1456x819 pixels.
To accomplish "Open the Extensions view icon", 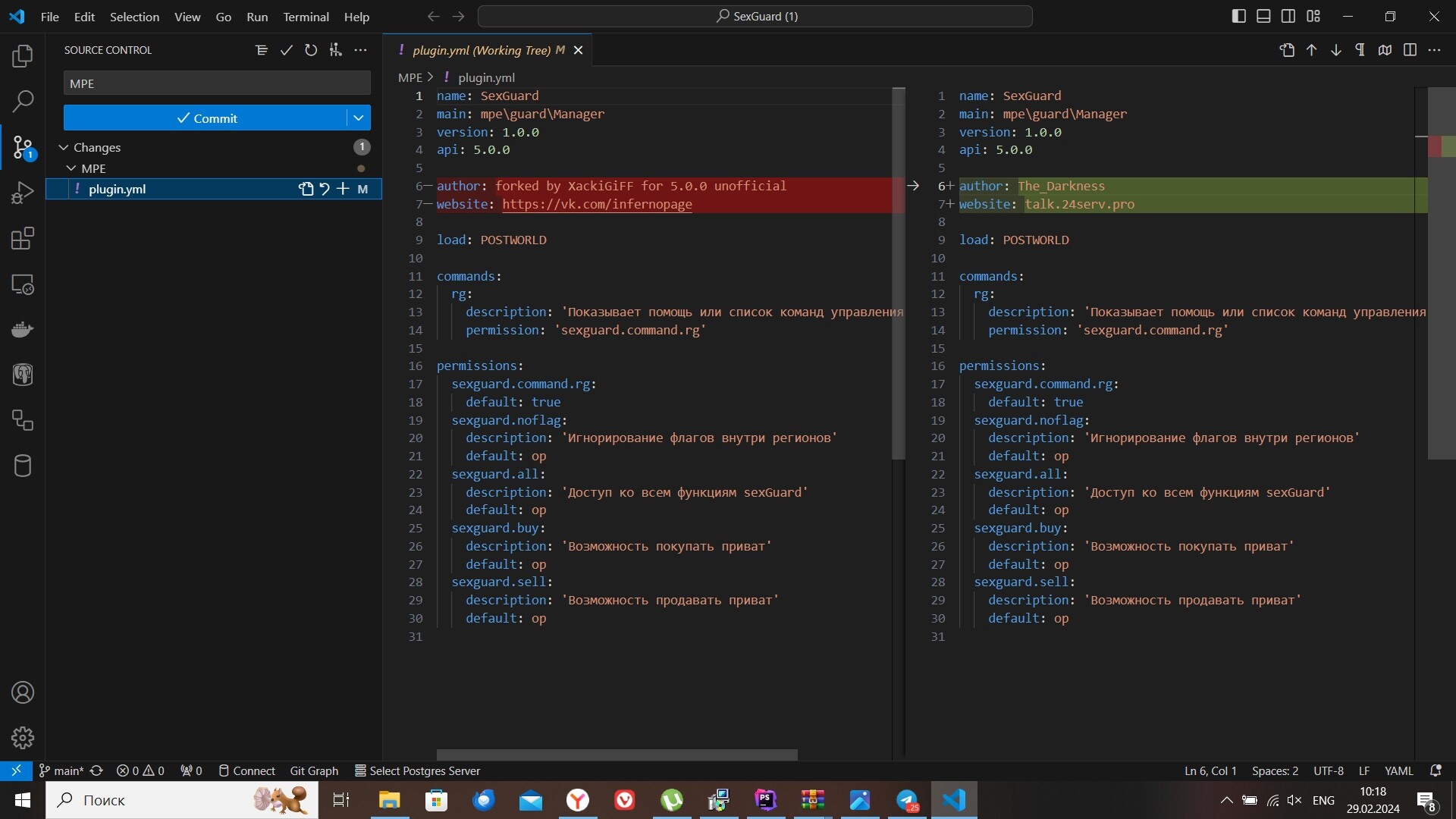I will tap(23, 238).
